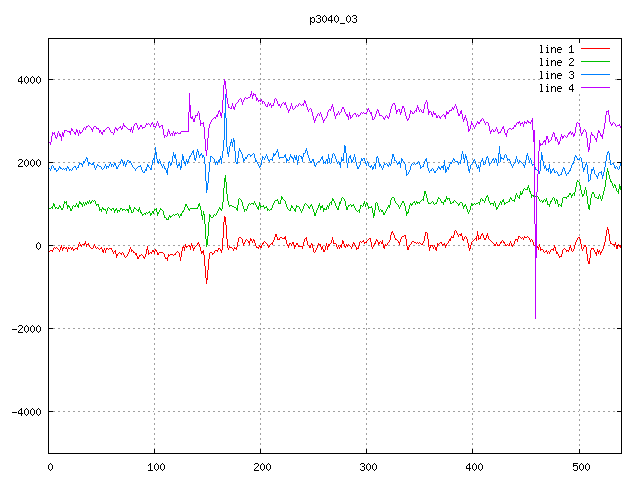Click the -2000 y-axis tick label
Image resolution: width=640 pixels, height=480 pixels.
click(x=25, y=329)
